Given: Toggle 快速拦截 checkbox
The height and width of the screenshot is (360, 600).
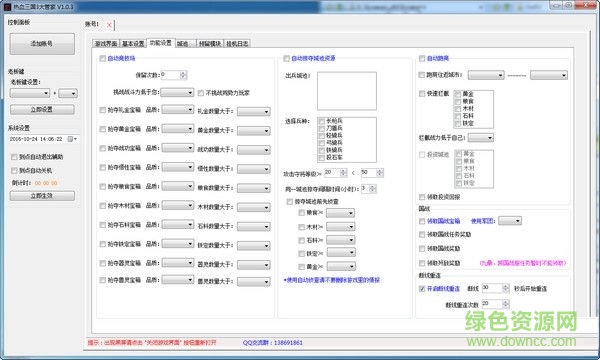Looking at the screenshot, I should point(422,94).
